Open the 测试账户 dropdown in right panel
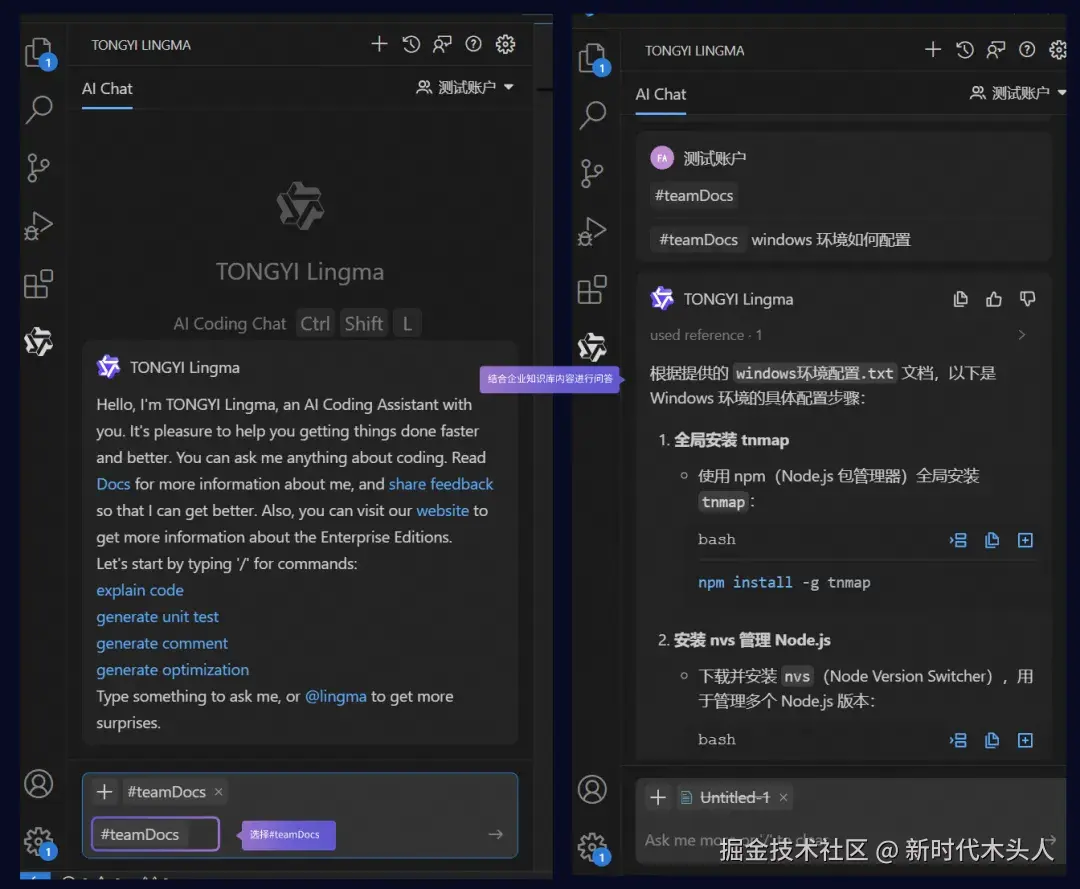 [x=1018, y=93]
